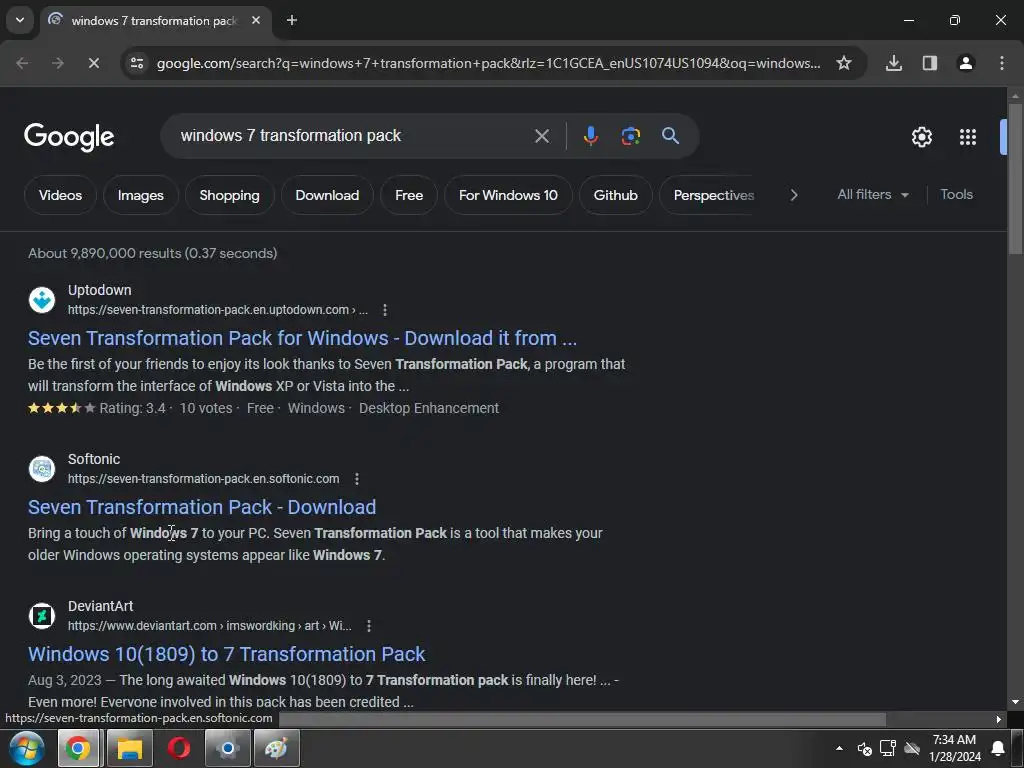Click the address bar URL
Viewport: 1024px width, 768px height.
488,63
